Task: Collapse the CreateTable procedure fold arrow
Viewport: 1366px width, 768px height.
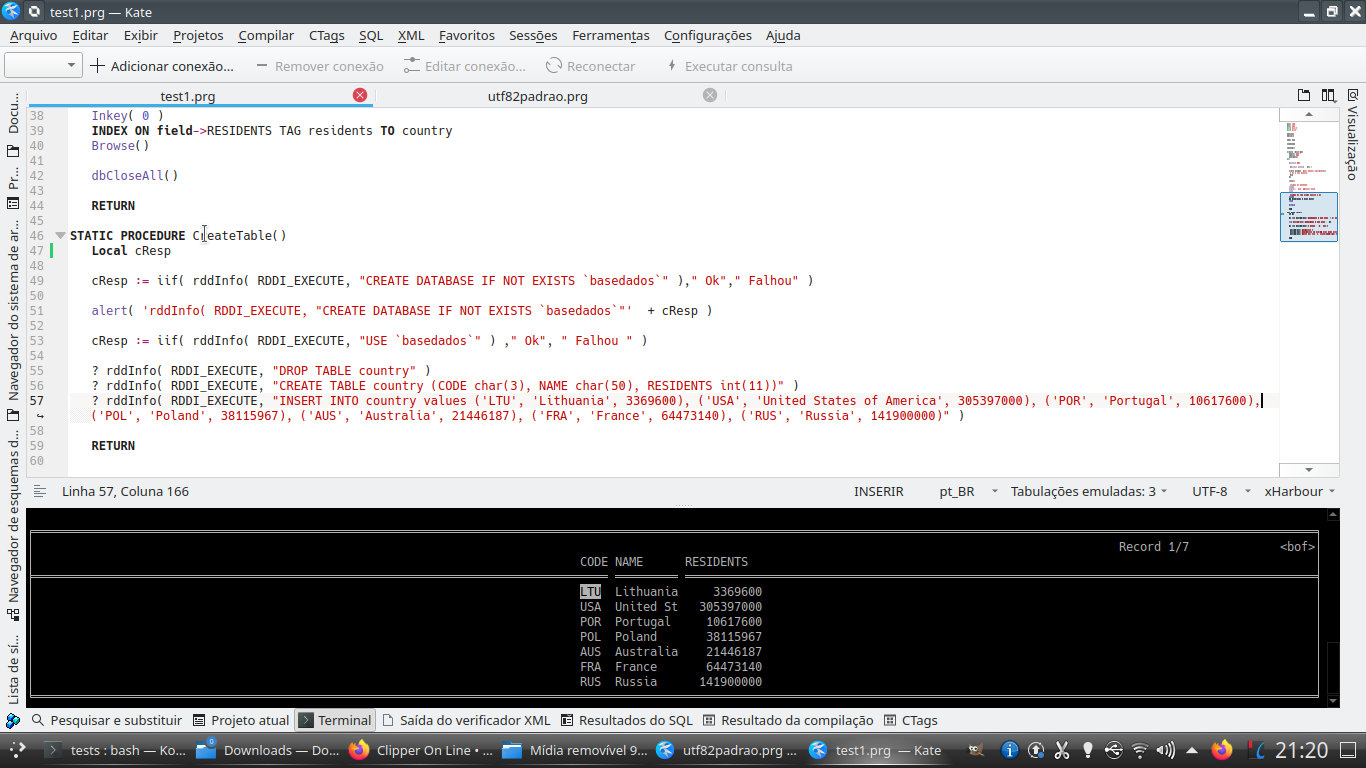Action: click(60, 236)
